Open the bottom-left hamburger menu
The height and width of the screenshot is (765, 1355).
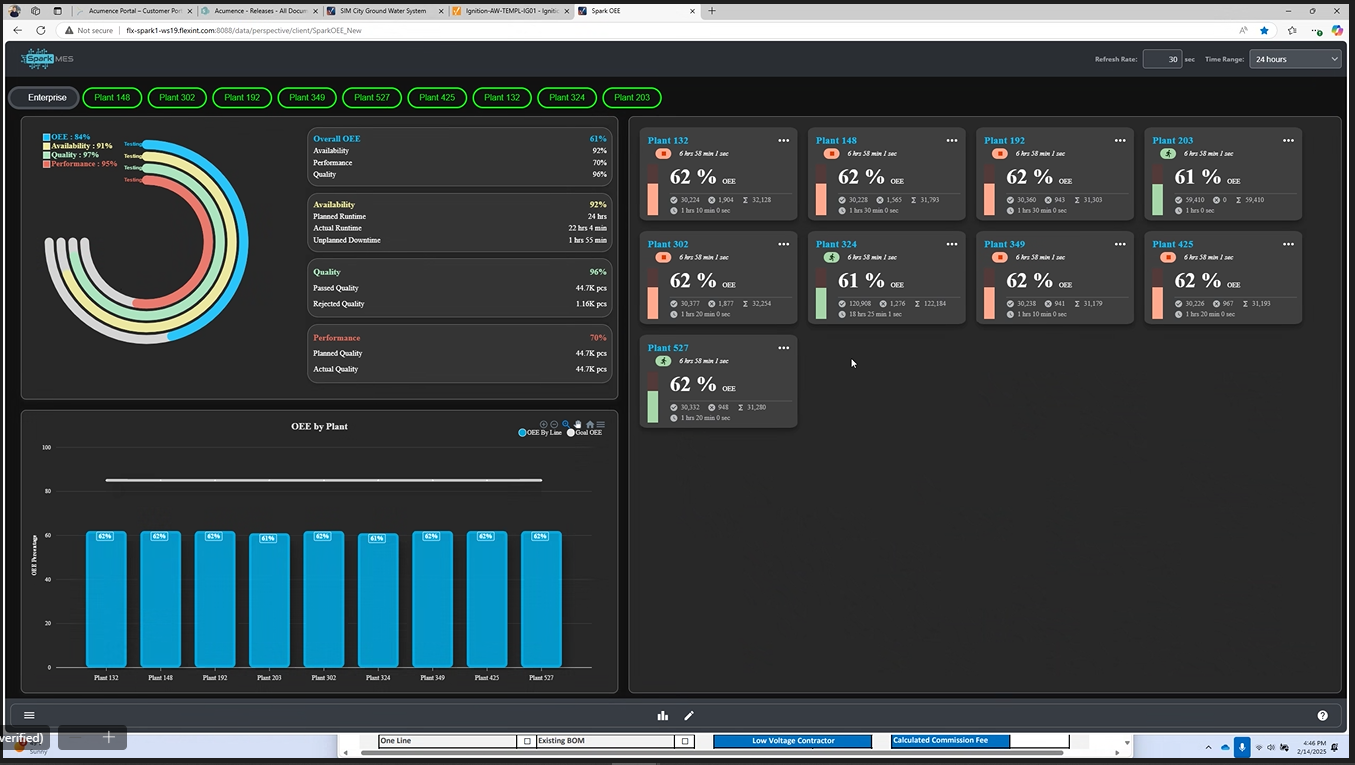coord(29,716)
